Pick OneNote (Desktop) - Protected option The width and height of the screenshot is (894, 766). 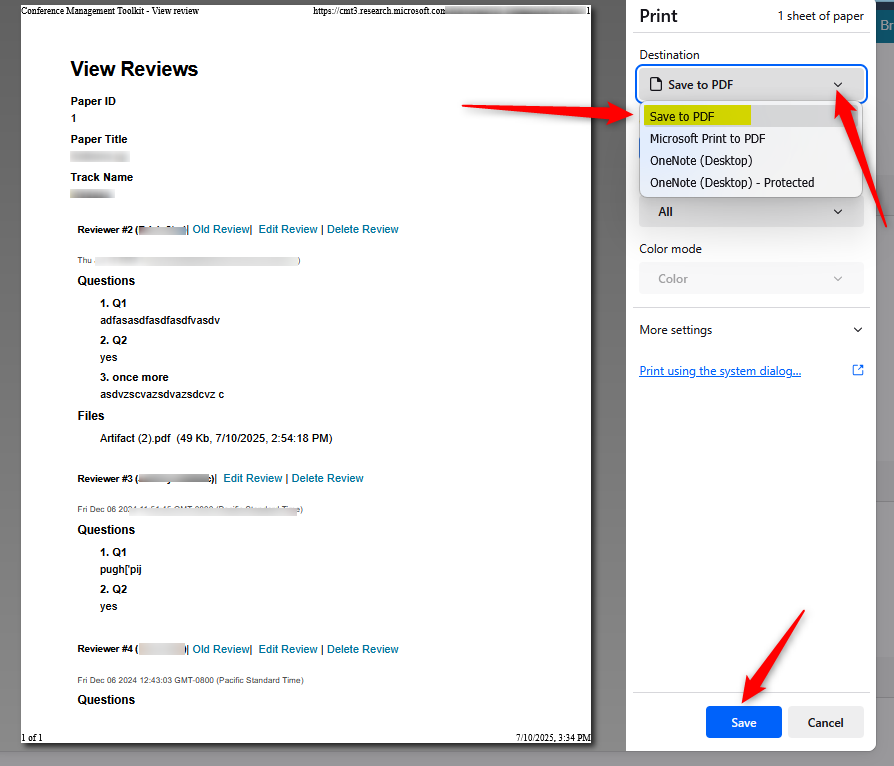click(x=732, y=183)
